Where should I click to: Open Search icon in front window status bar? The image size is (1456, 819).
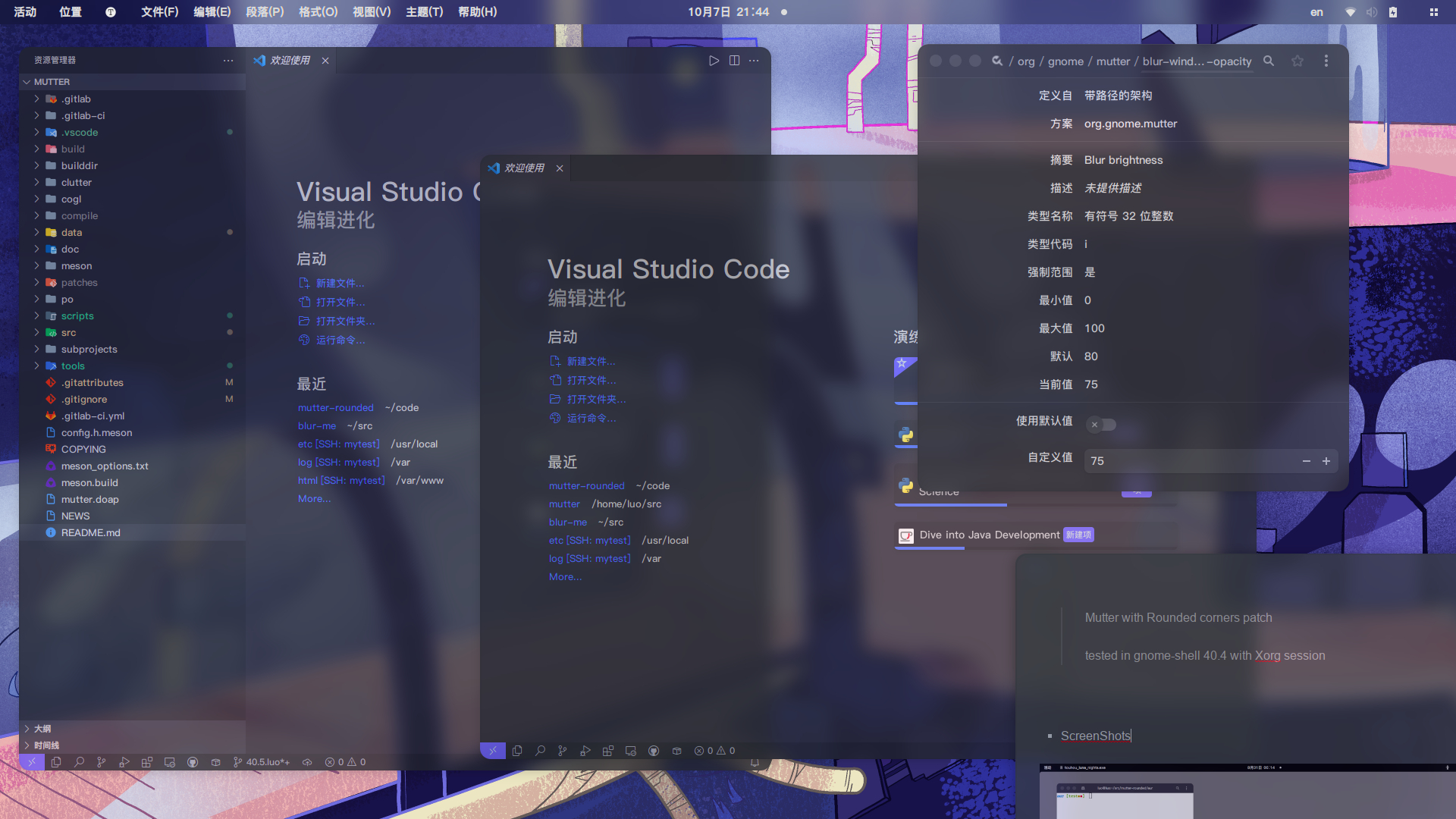click(540, 751)
